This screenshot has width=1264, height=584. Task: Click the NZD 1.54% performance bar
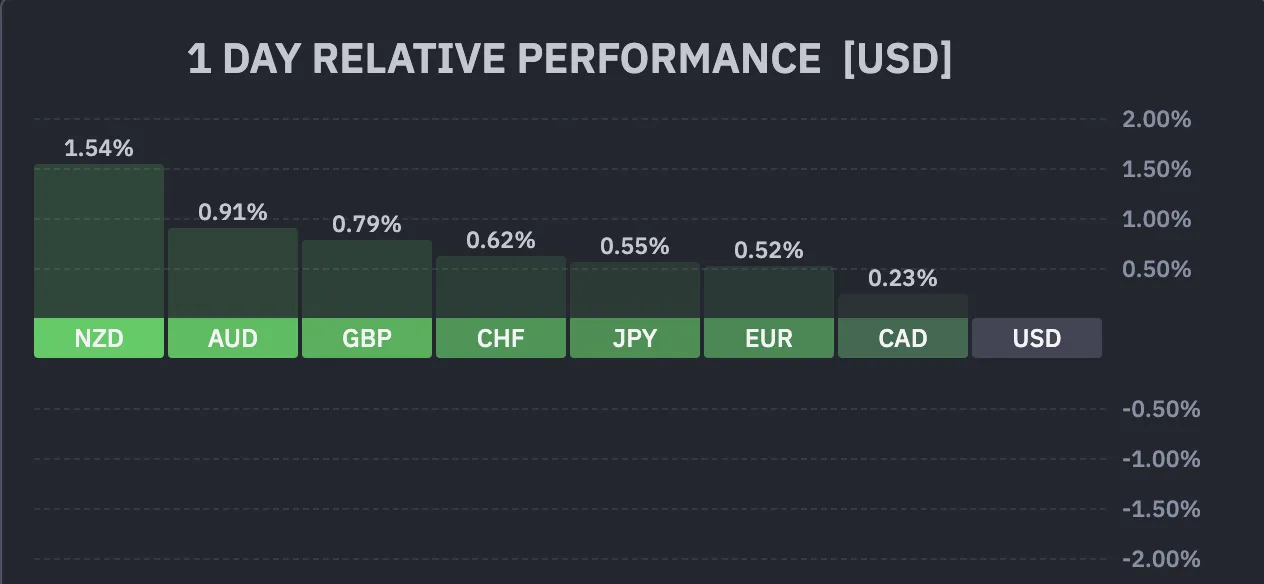coord(99,242)
